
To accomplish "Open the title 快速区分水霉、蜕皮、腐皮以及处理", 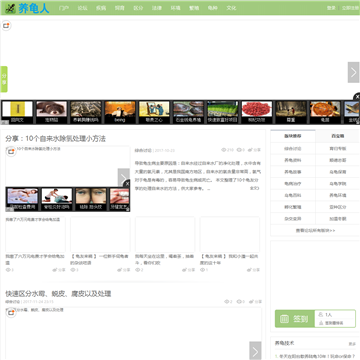I will click(58, 294).
